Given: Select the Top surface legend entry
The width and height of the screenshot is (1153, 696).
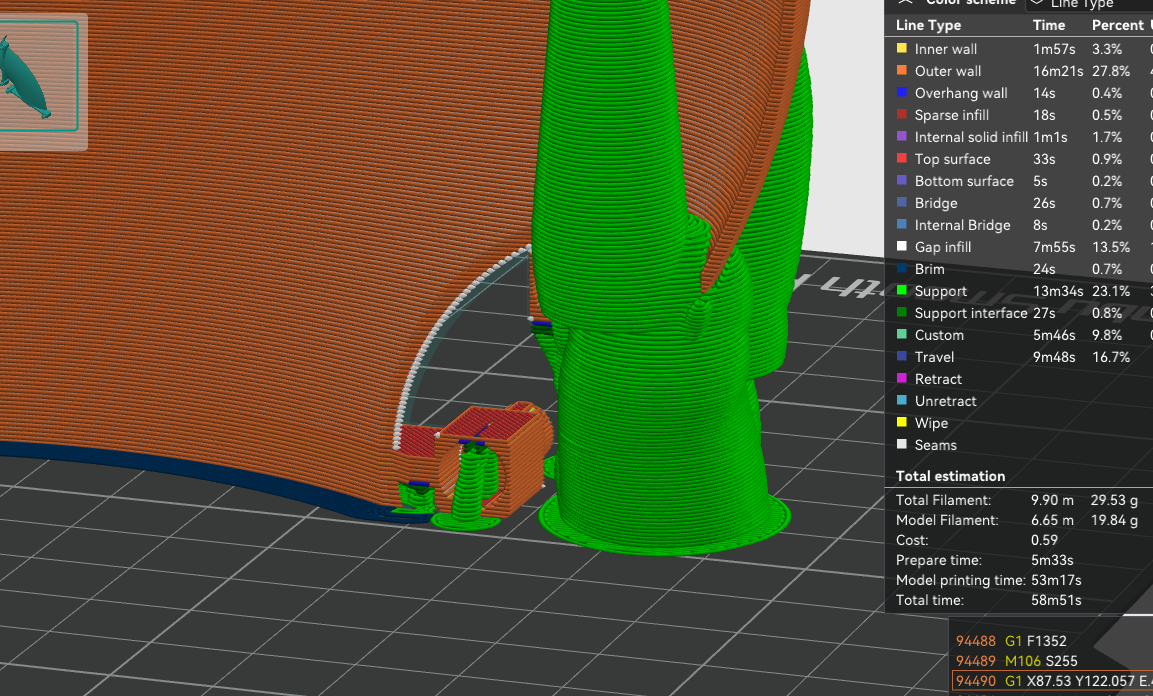Looking at the screenshot, I should [x=952, y=159].
